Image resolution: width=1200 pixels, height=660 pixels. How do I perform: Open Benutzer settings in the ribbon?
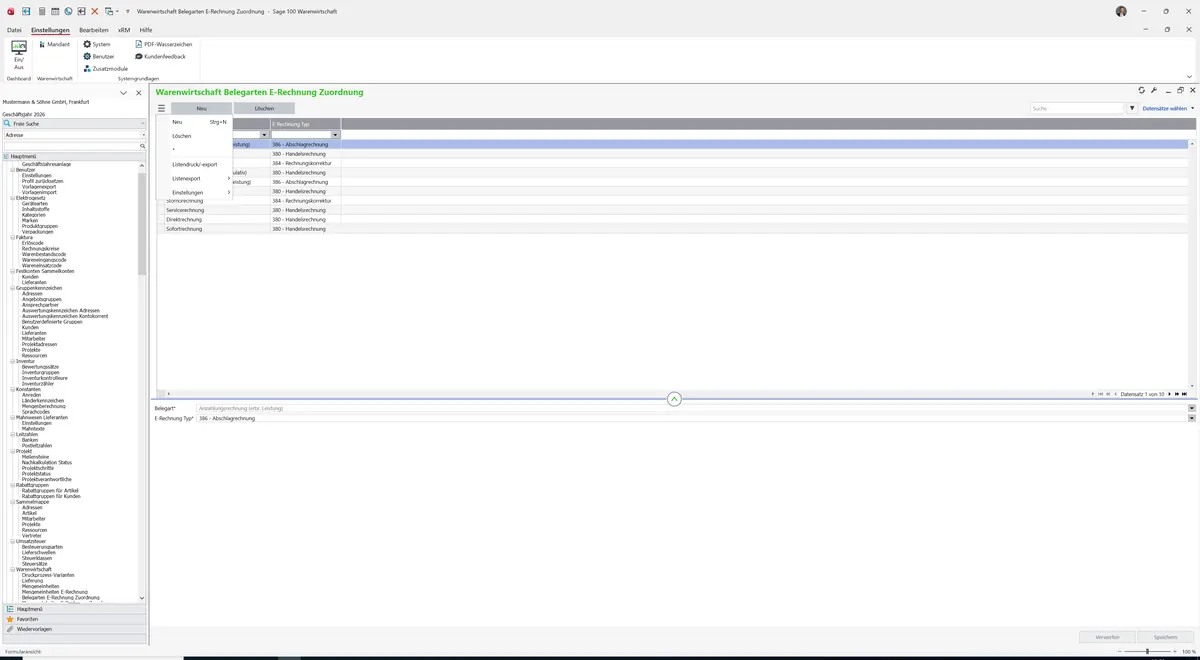point(99,56)
